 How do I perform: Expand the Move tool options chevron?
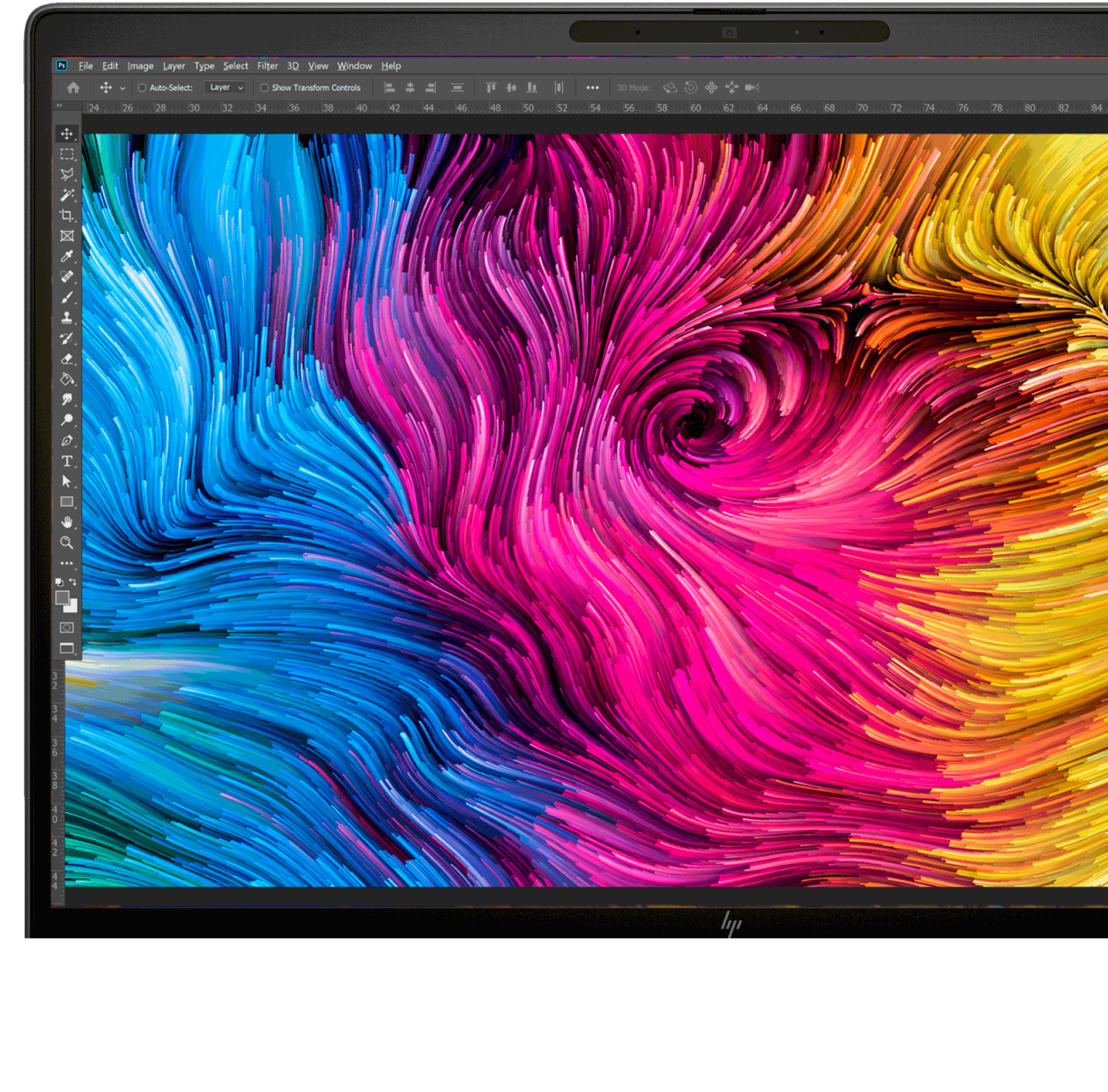tap(123, 87)
